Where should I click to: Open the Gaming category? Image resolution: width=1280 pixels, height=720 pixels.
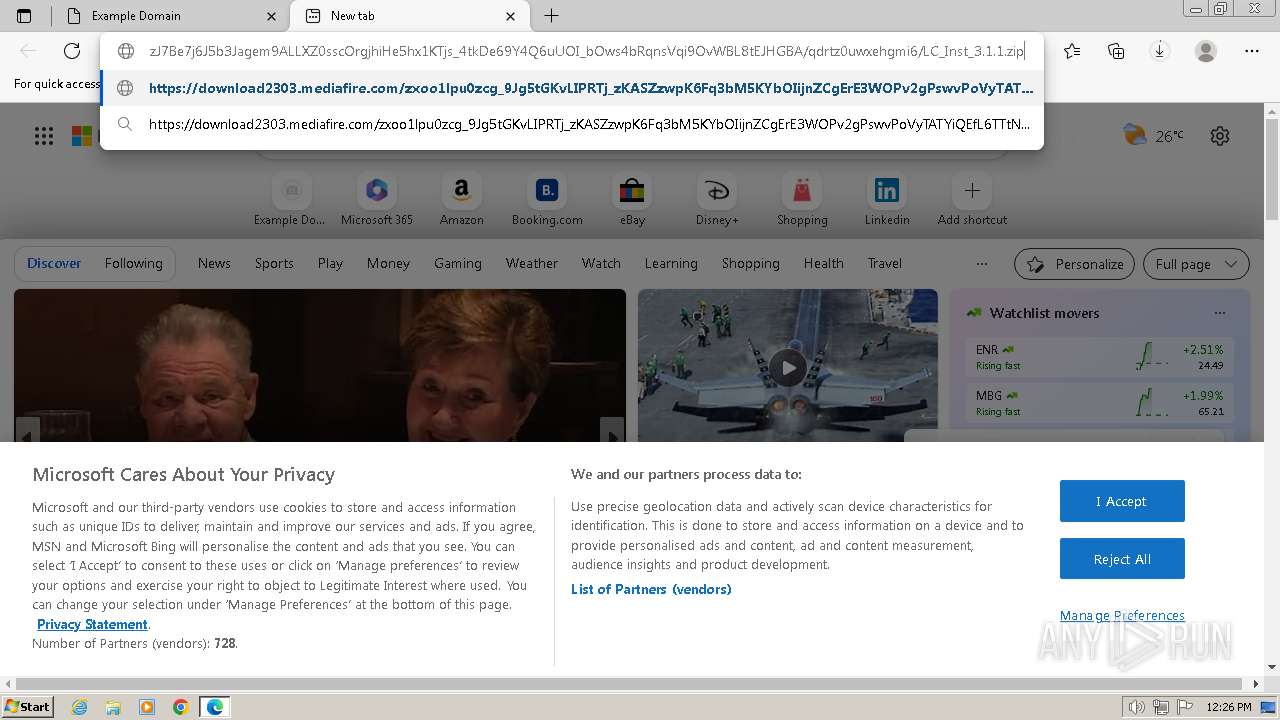pyautogui.click(x=458, y=263)
